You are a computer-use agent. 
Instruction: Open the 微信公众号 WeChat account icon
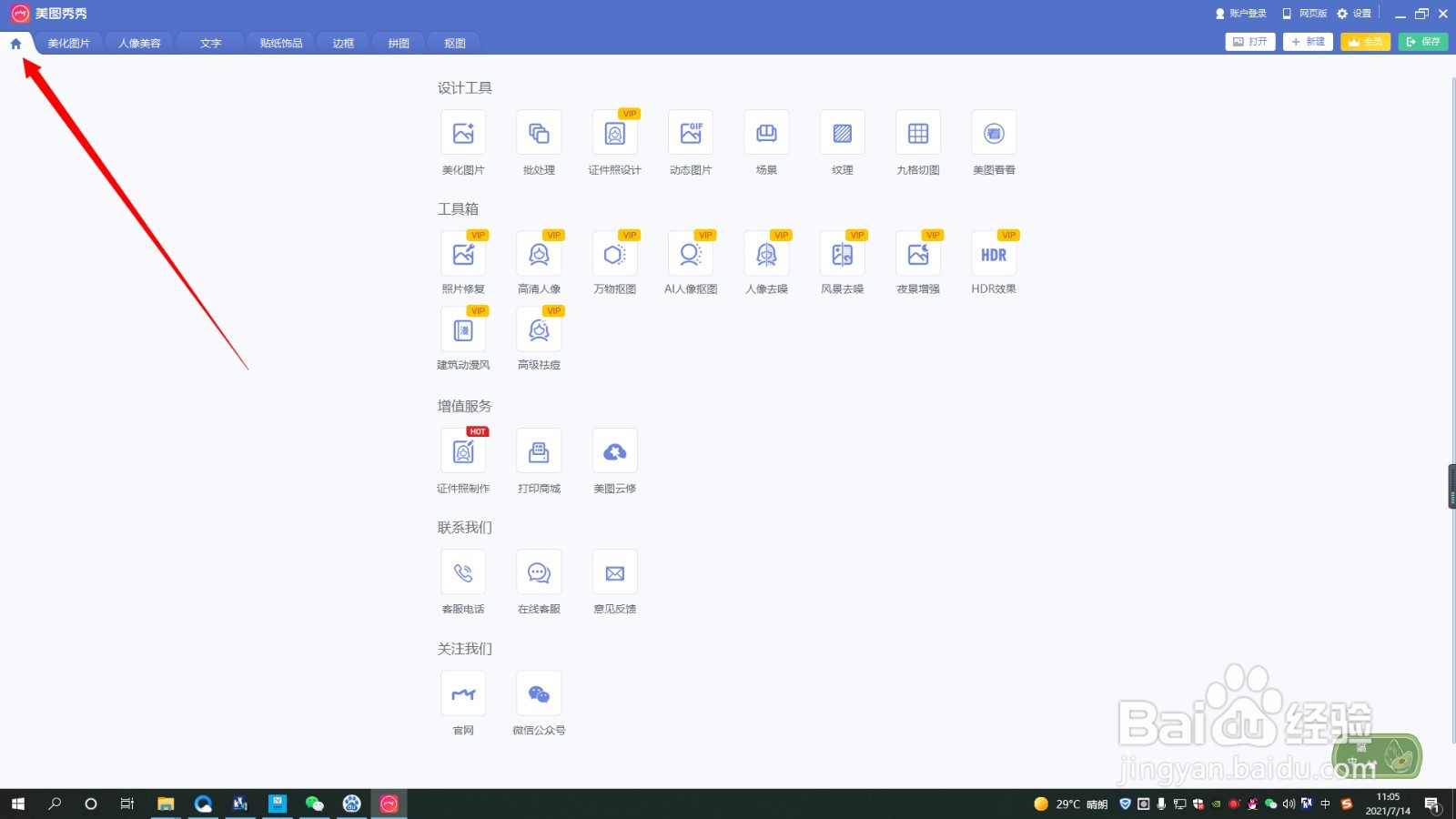539,693
